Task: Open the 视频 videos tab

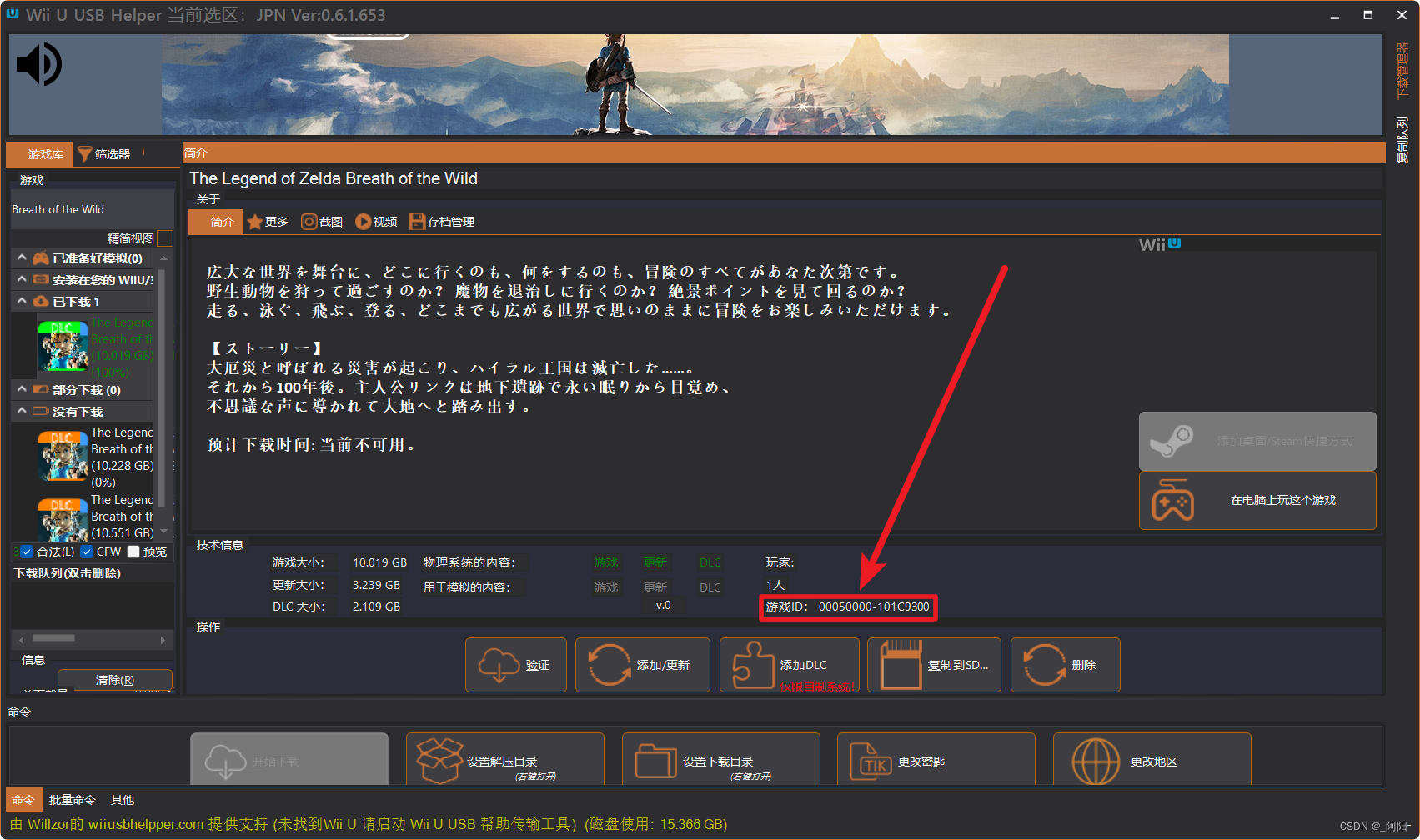Action: tap(376, 222)
